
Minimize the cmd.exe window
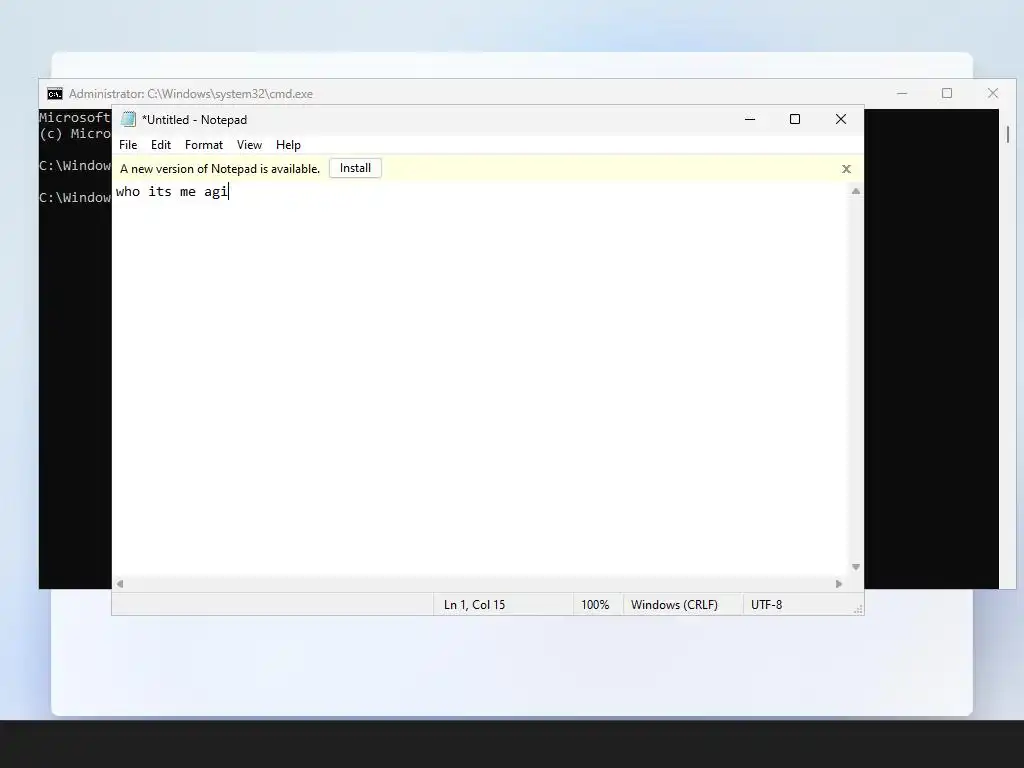(902, 93)
